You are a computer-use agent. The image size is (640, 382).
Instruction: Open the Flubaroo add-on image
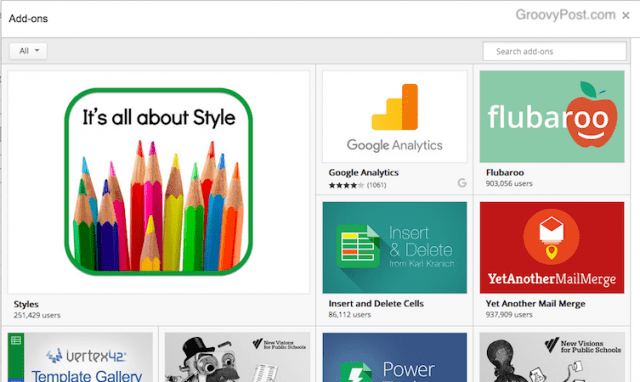coord(552,117)
